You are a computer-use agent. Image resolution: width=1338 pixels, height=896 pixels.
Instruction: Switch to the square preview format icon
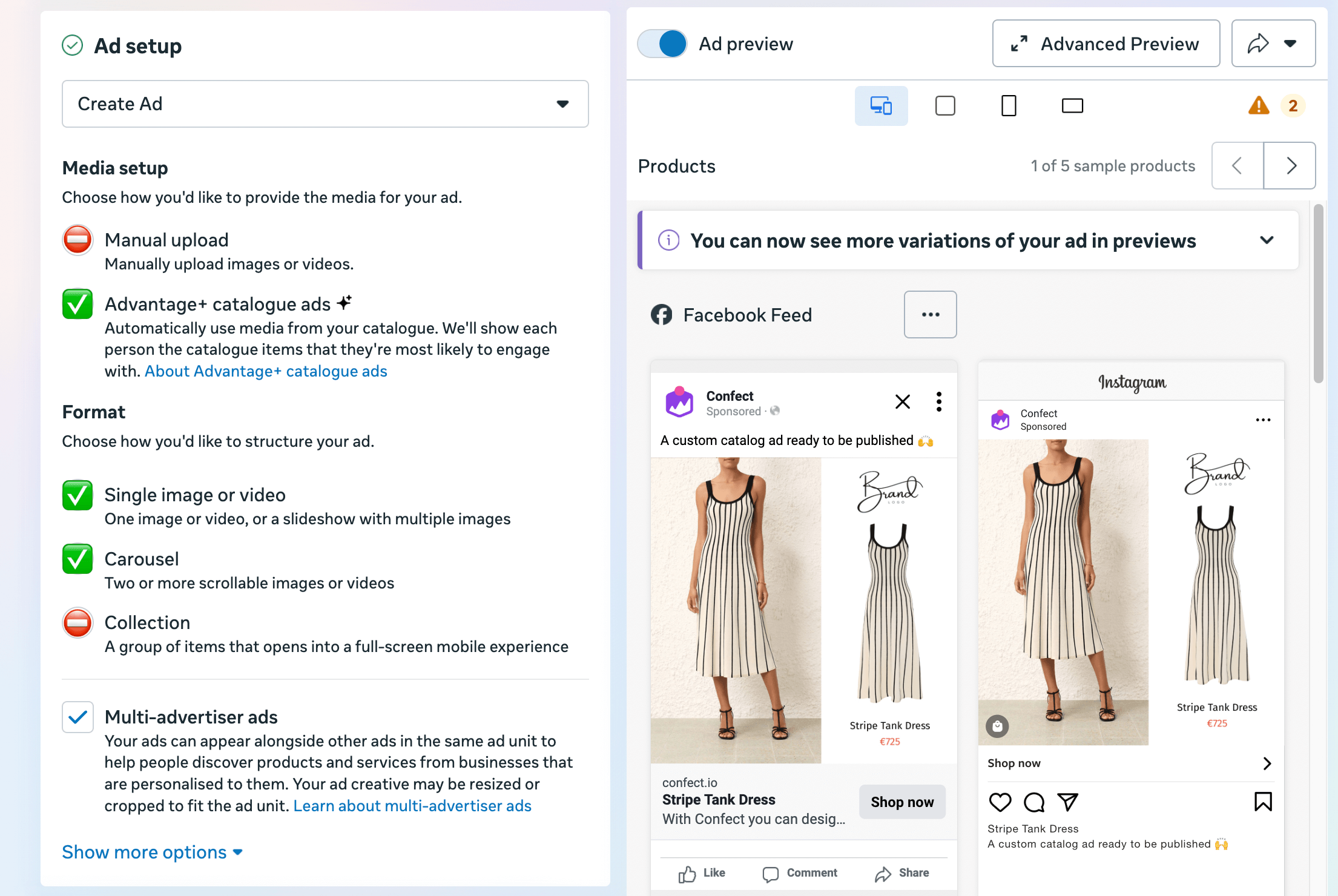945,106
